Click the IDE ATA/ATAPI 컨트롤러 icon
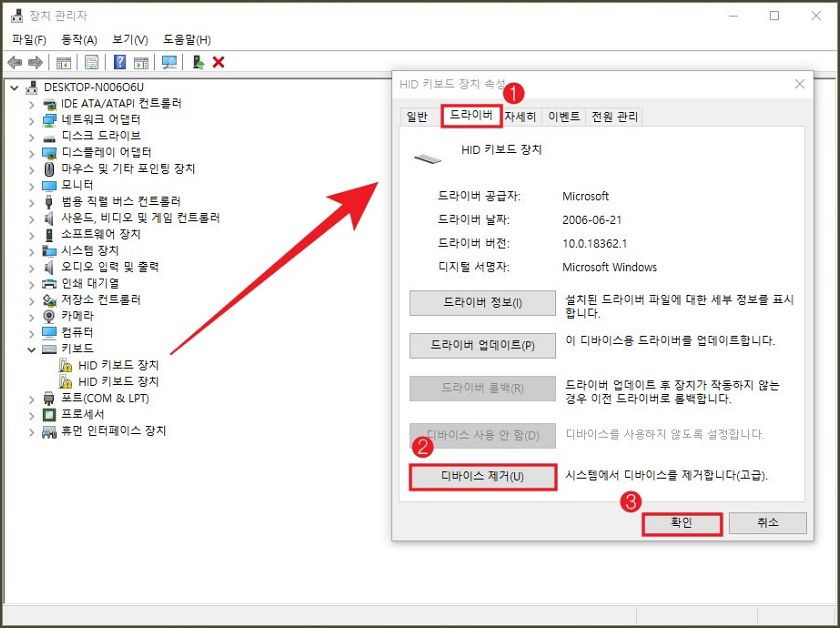Viewport: 840px width, 628px height. pos(49,104)
